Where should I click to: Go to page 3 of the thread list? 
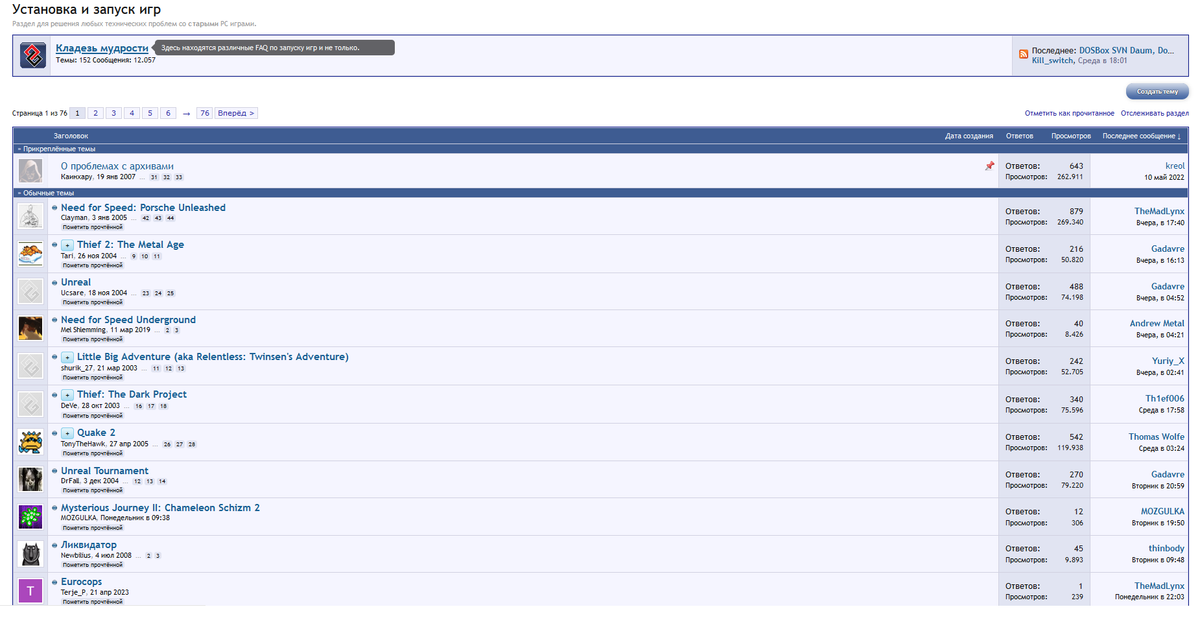click(114, 113)
